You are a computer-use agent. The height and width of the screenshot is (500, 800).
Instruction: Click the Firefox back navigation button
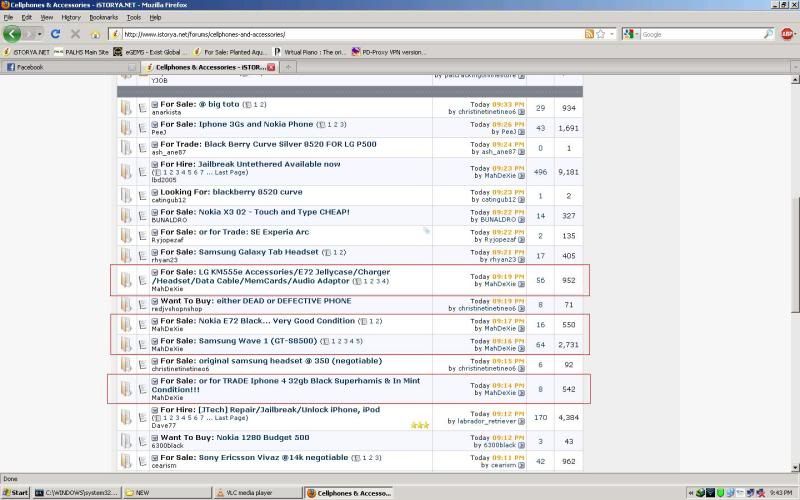click(13, 34)
